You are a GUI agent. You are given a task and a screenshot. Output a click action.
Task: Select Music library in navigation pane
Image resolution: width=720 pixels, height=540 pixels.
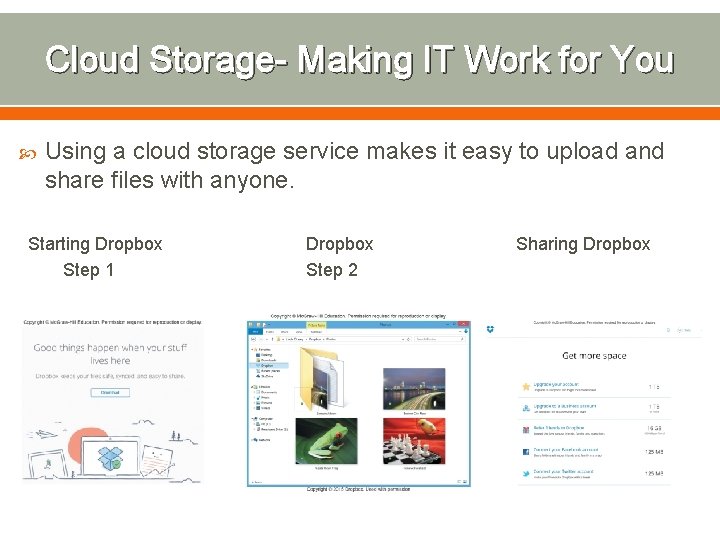[265, 397]
